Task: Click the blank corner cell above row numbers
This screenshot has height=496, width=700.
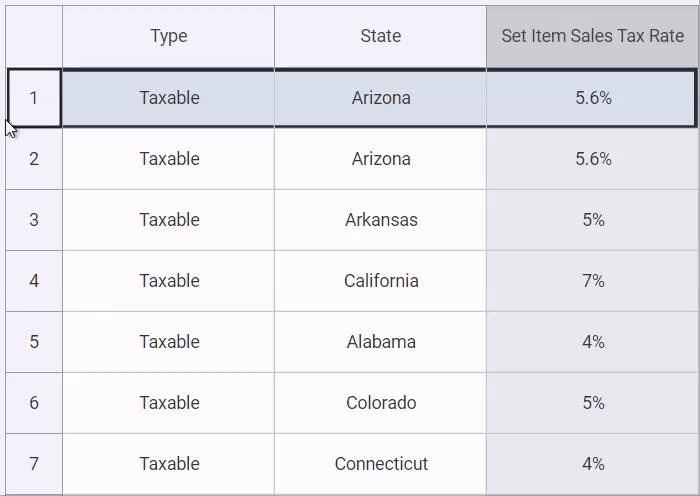Action: coord(34,36)
